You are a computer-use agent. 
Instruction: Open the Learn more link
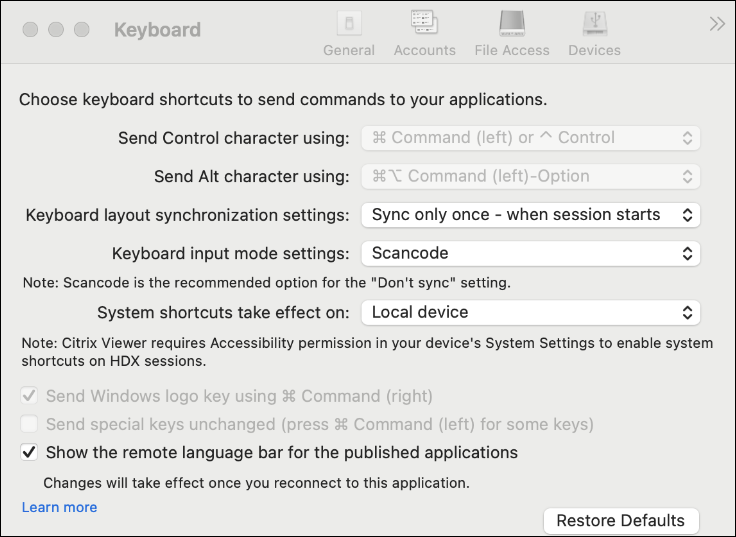[x=60, y=507]
